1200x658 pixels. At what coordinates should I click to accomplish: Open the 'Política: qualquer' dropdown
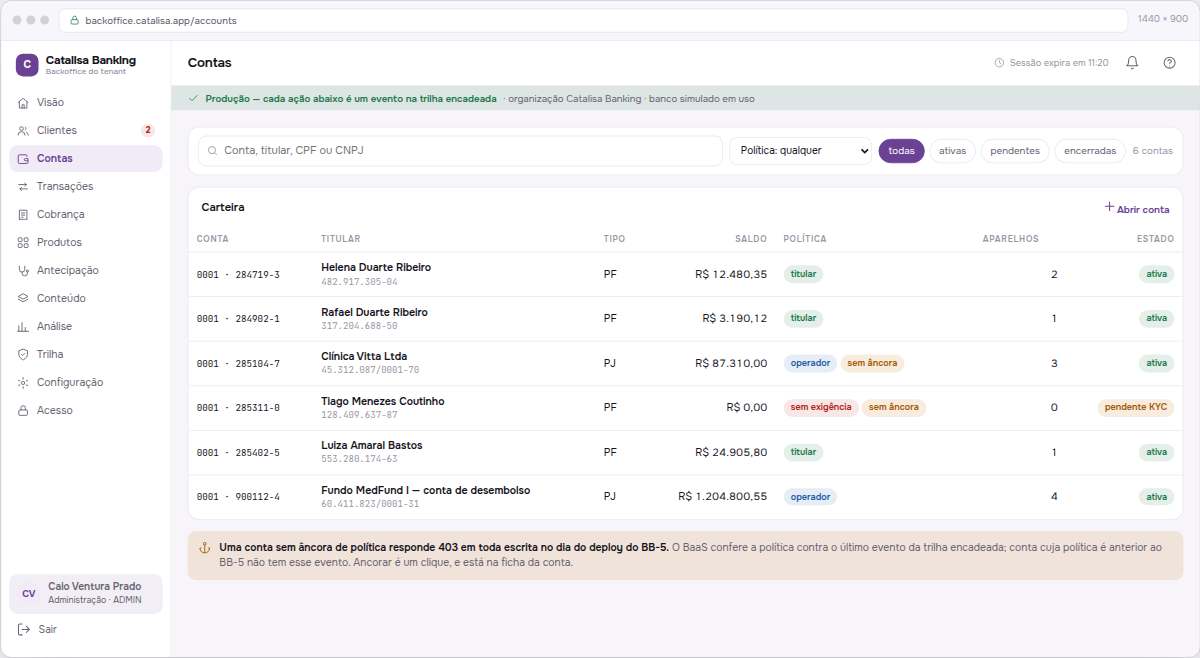click(x=801, y=151)
